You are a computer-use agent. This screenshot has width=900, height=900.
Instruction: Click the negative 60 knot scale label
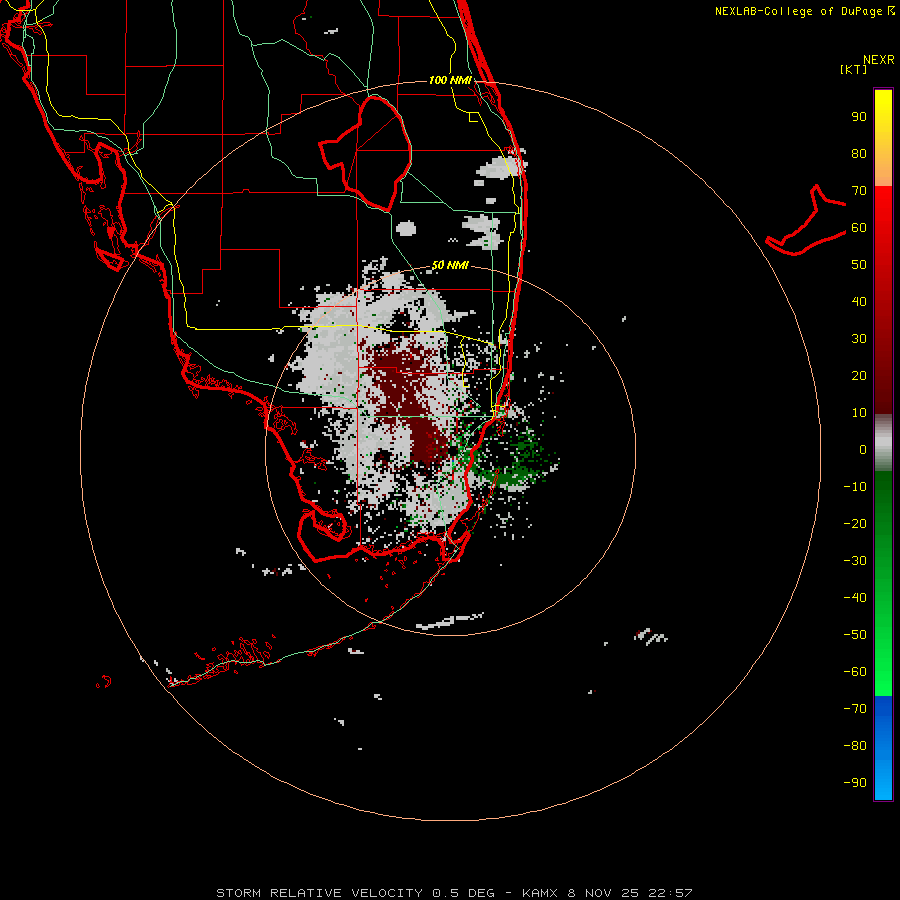(855, 672)
